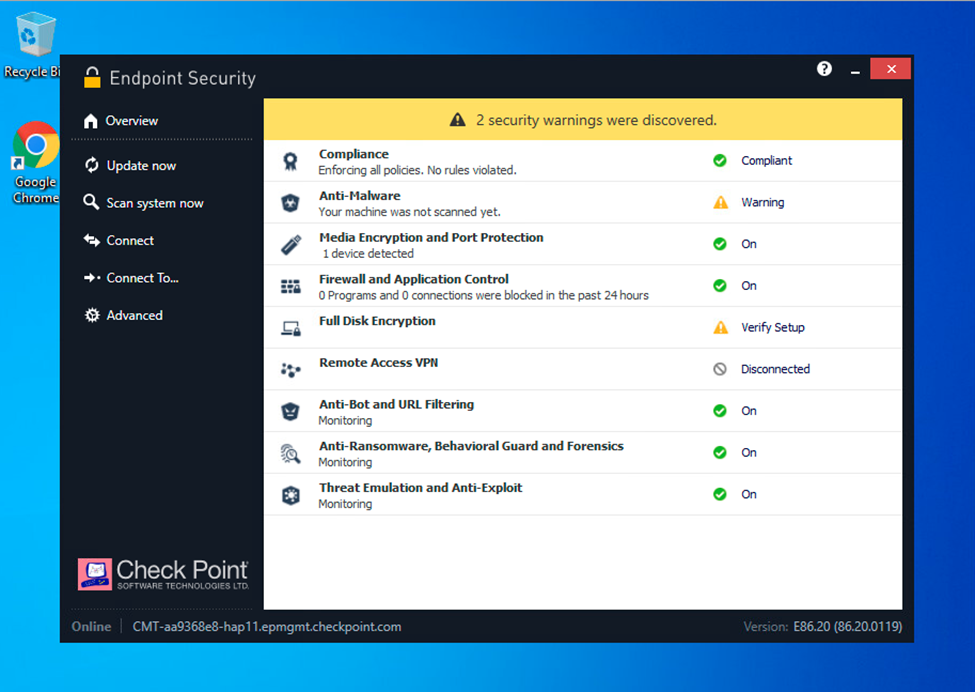
Task: Click the Anti-Bot and URL Filtering icon
Action: [290, 411]
